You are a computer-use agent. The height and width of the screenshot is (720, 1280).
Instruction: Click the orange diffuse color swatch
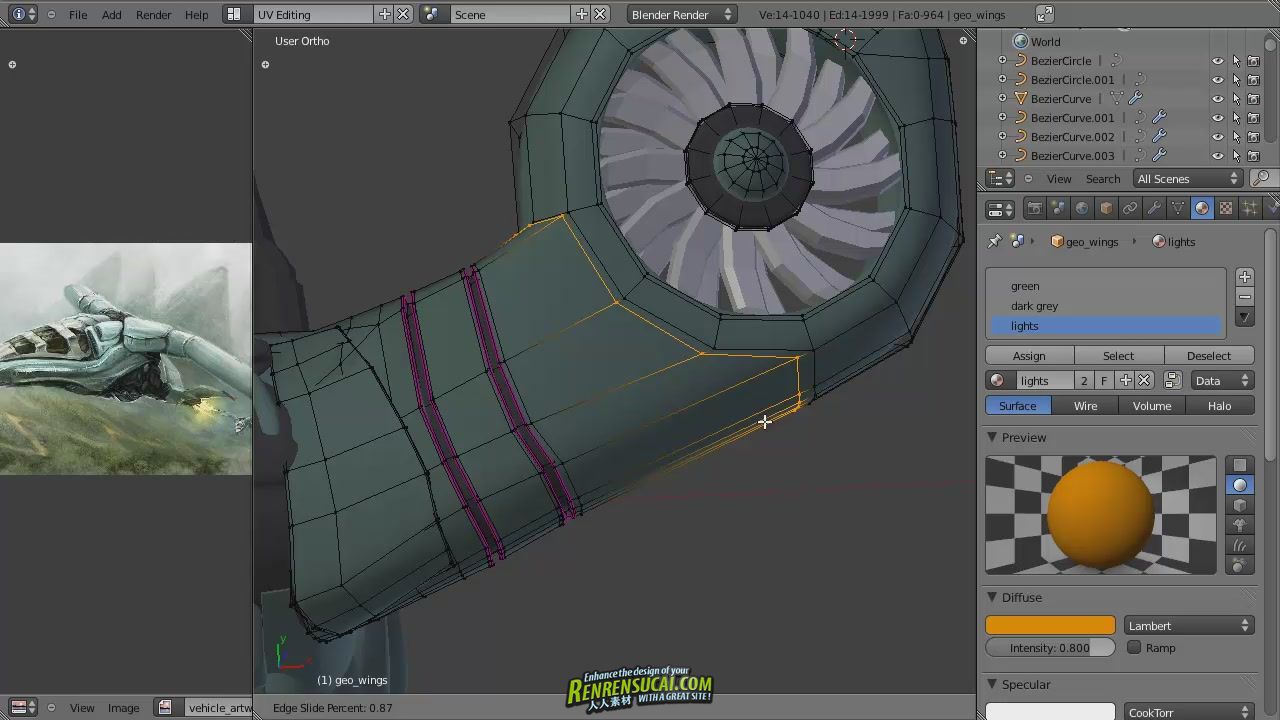point(1050,625)
